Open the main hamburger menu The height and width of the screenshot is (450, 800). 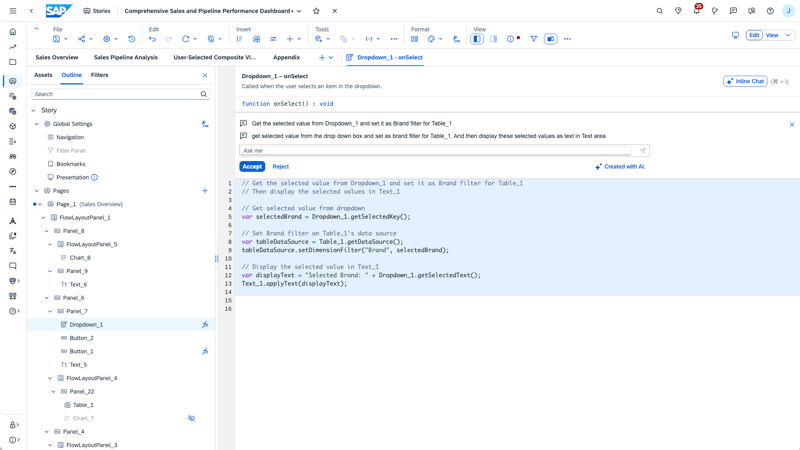tap(13, 11)
